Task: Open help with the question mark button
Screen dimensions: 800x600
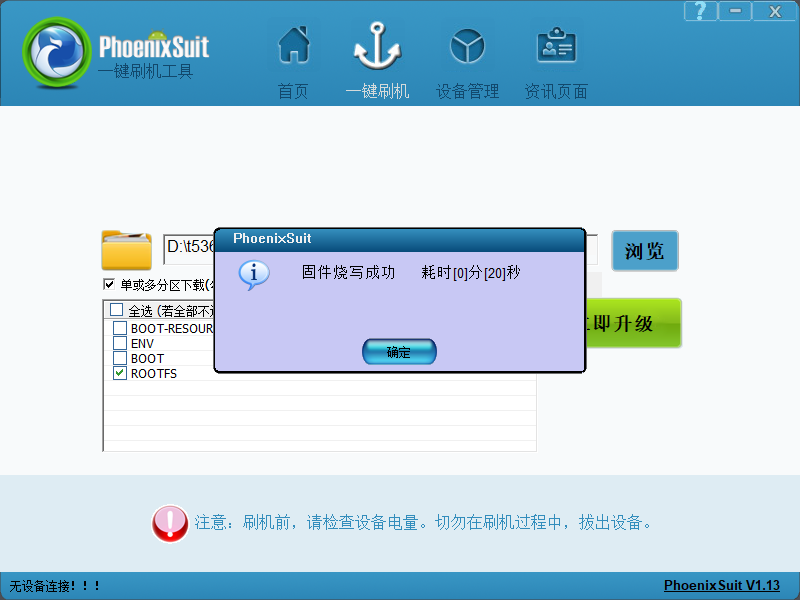Action: pos(700,11)
